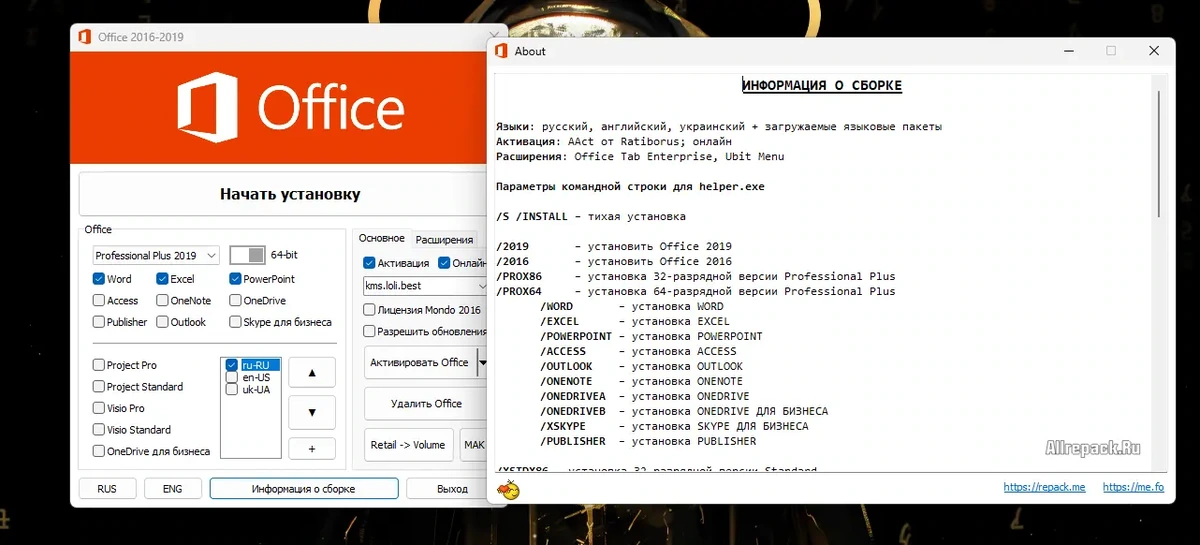Viewport: 1200px width, 545px height.
Task: Open the https://me.fo link
Action: coord(1133,488)
